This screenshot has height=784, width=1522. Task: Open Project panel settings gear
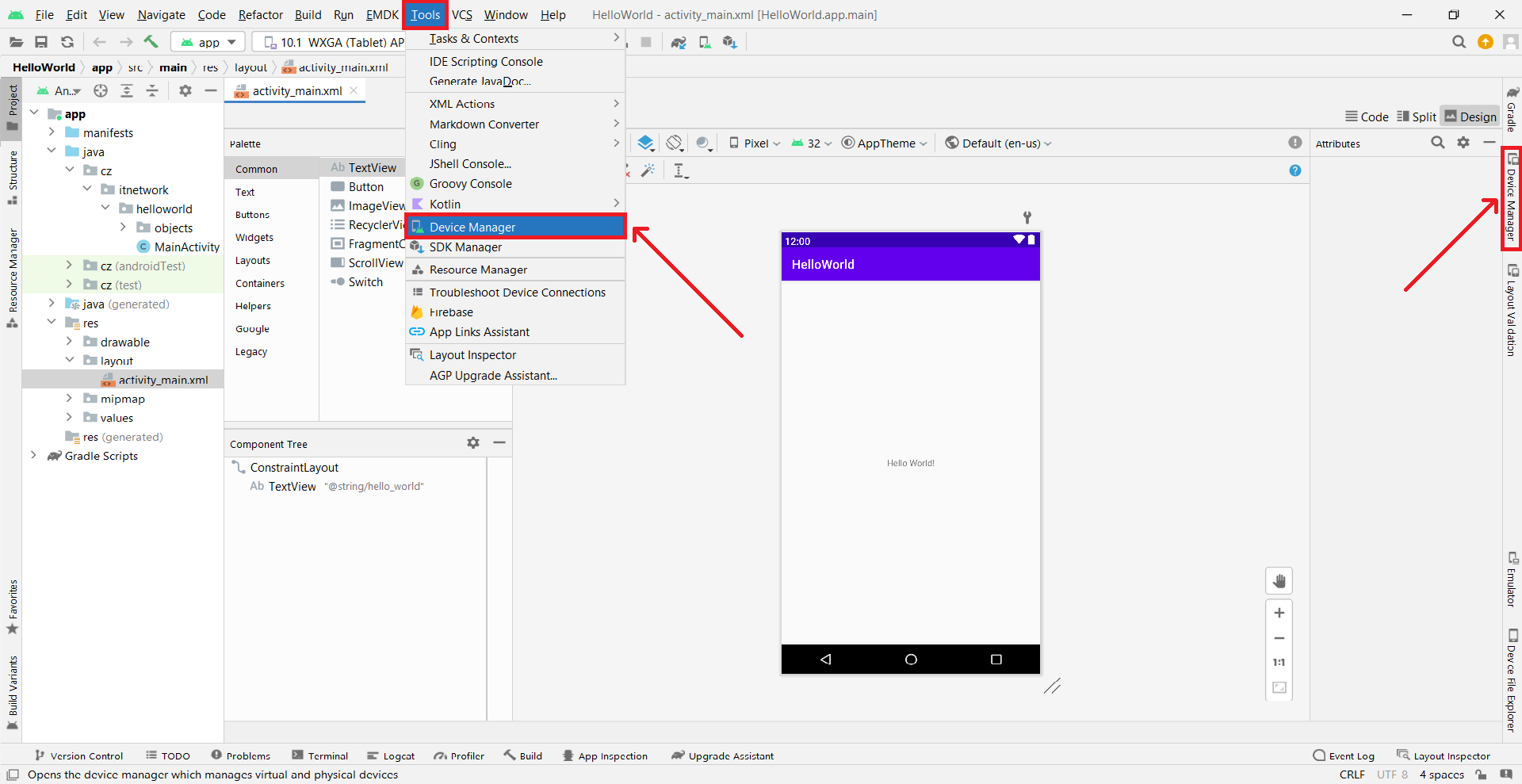185,91
